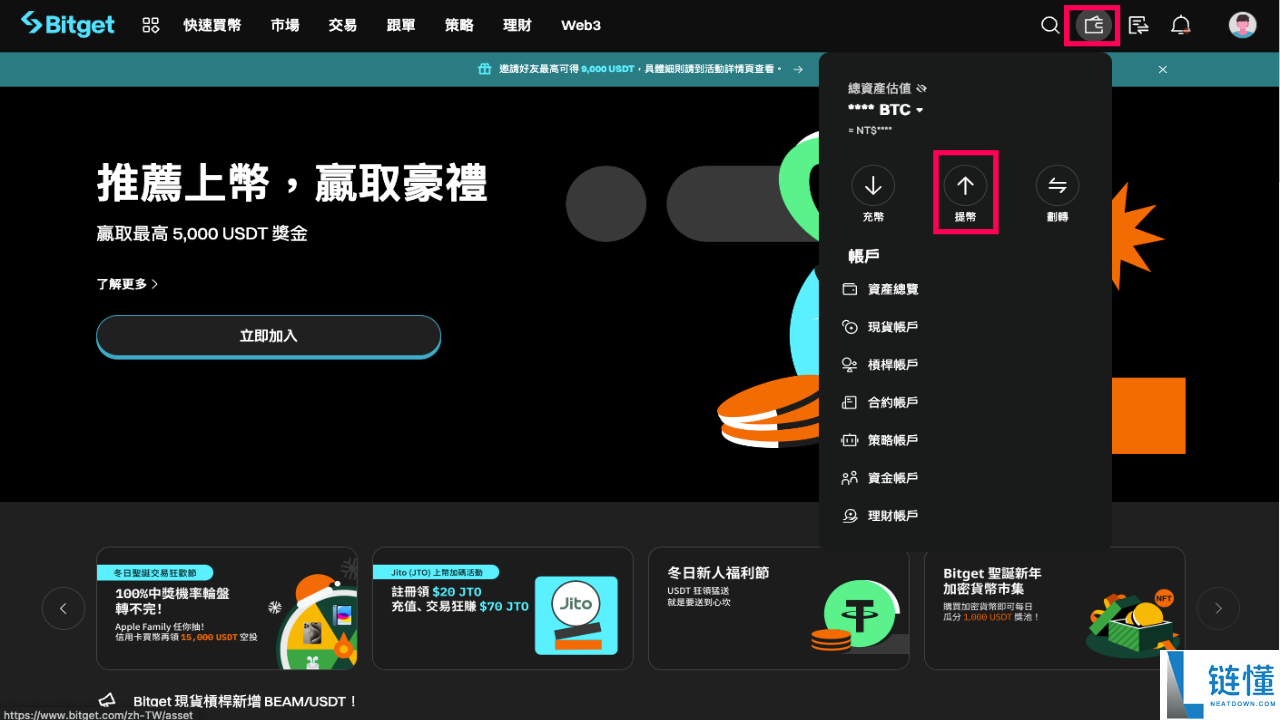This screenshot has height=720, width=1280.
Task: Toggle asset value visibility eye icon
Action: (921, 89)
